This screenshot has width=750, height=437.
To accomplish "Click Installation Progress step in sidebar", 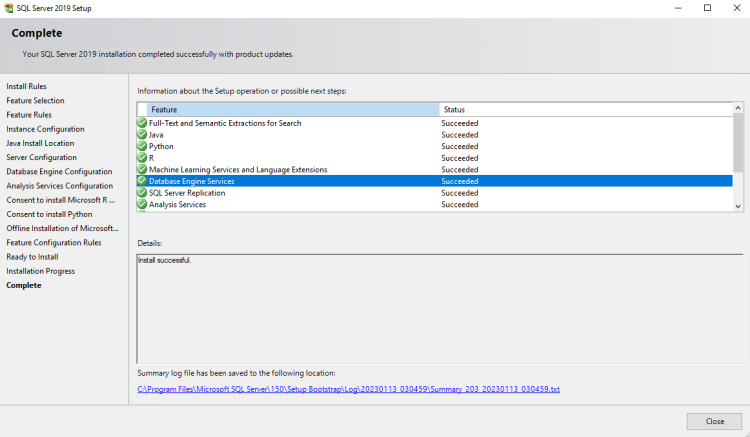I will point(41,271).
